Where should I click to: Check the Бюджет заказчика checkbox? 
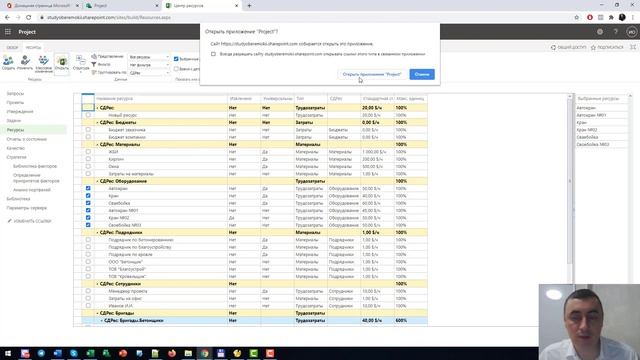88,130
